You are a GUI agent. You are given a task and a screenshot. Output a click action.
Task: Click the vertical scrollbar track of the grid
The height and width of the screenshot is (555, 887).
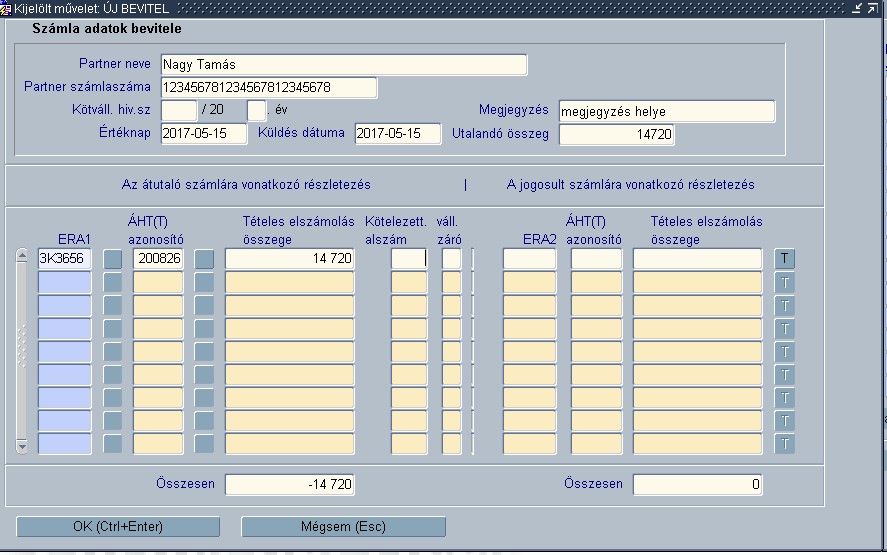pos(21,351)
